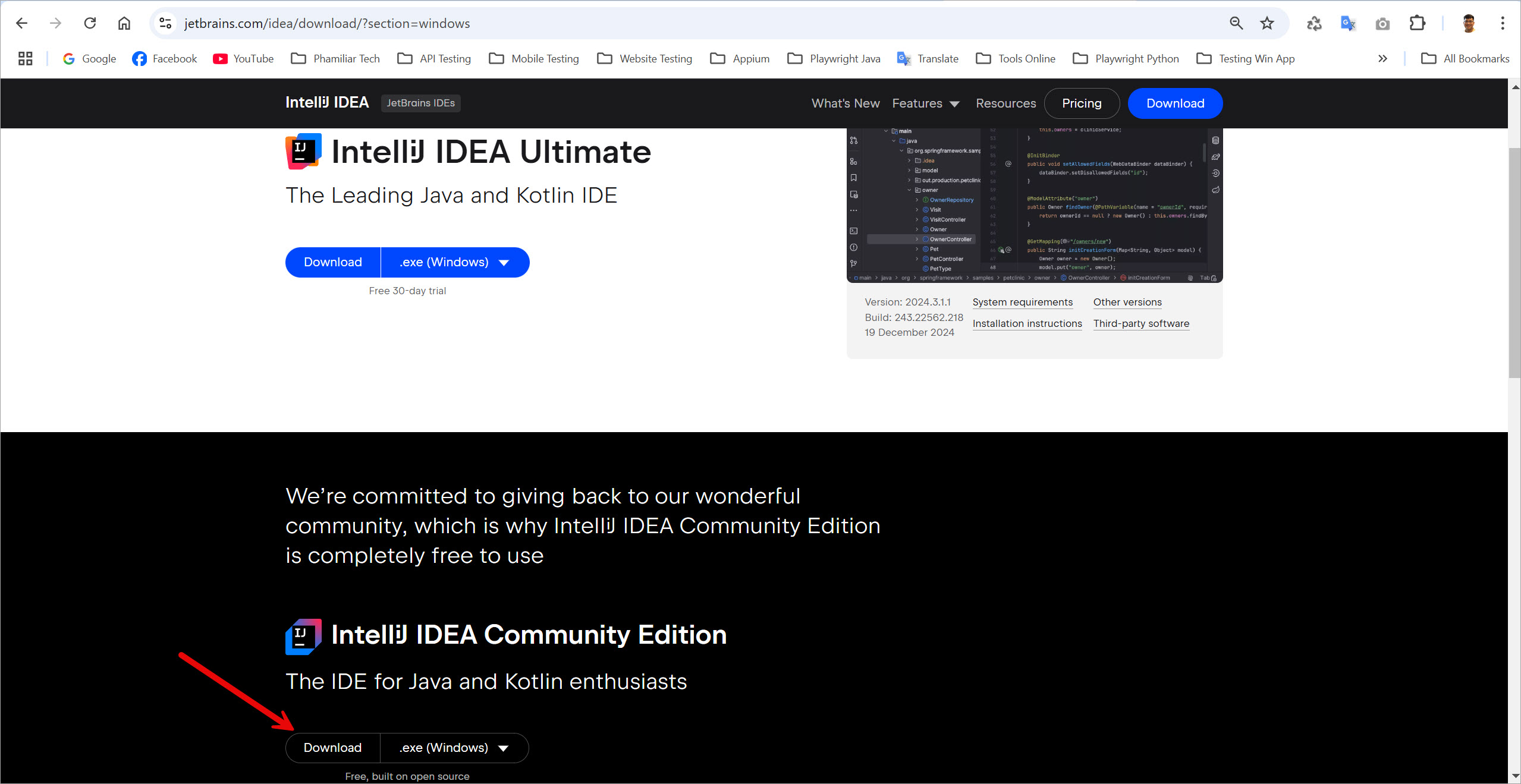Open the Appium bookmark folder
The image size is (1521, 784).
(740, 58)
